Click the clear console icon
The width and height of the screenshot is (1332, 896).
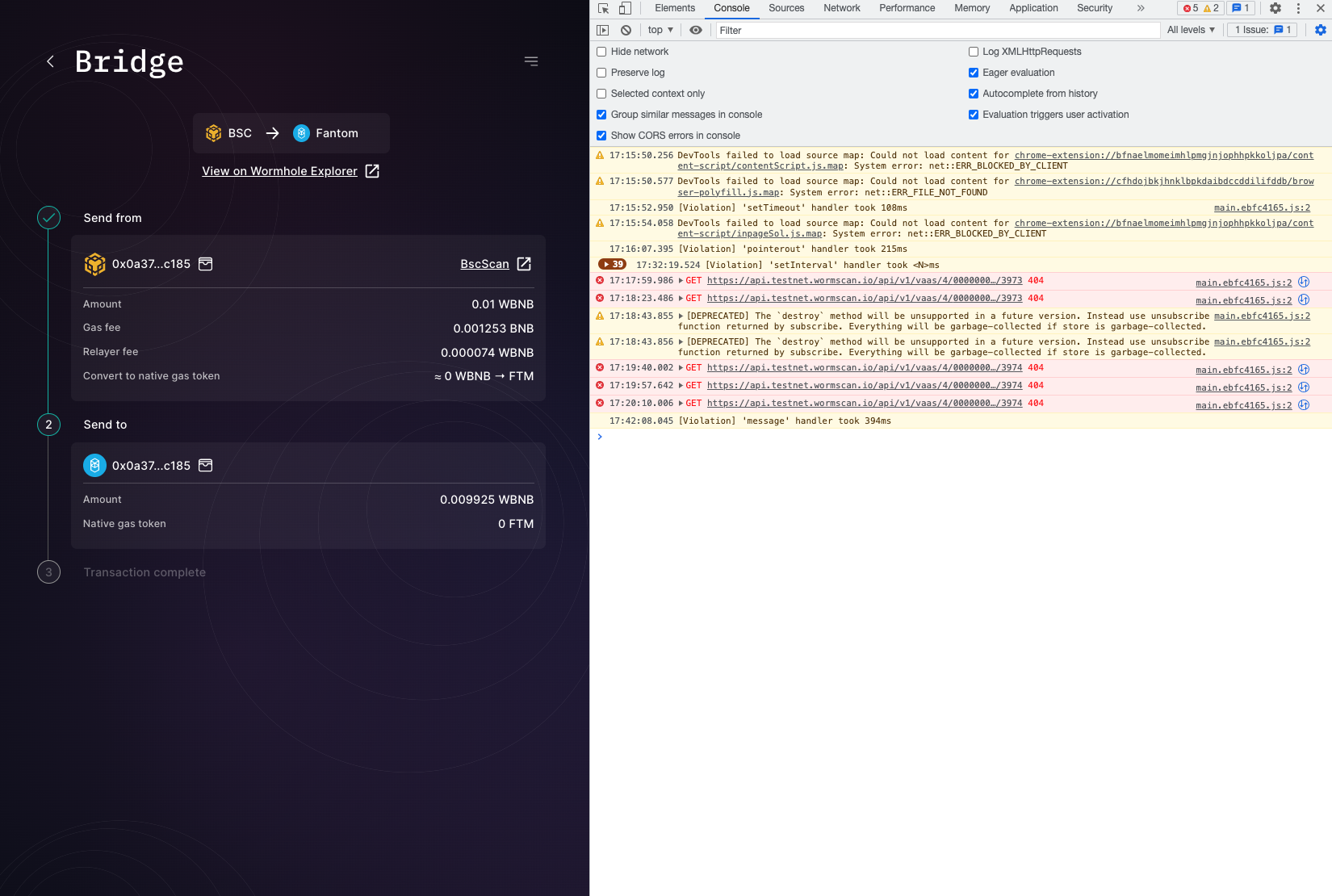pyautogui.click(x=626, y=30)
